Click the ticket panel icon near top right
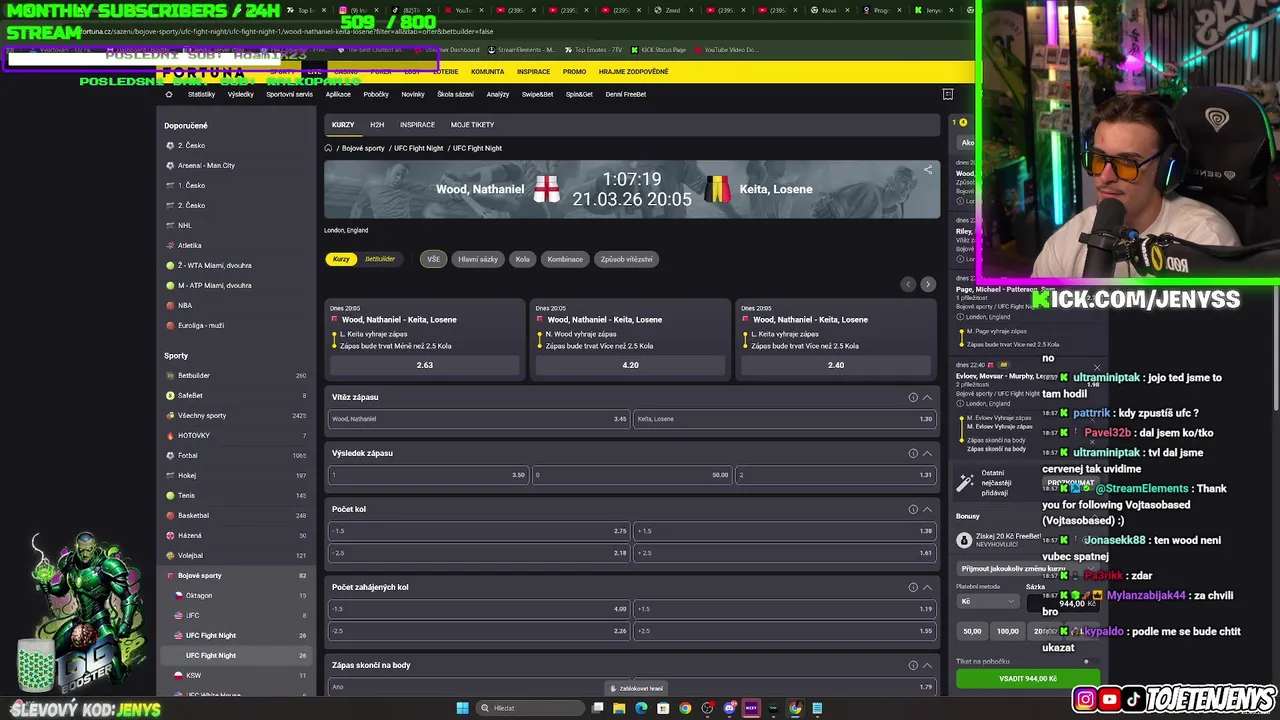Screen dimensions: 1280x720 click(948, 94)
